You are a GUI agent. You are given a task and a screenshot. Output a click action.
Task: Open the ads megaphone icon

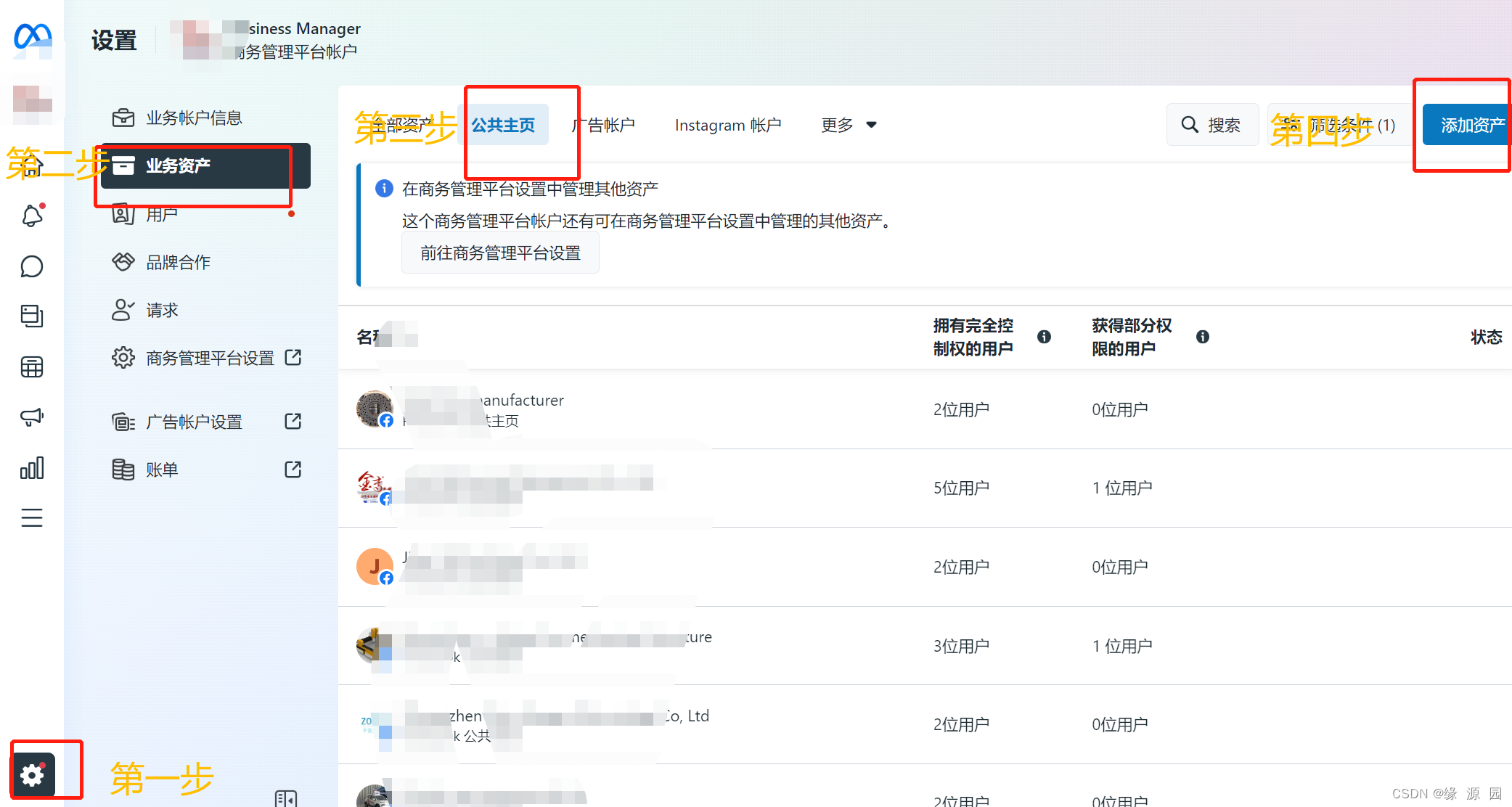click(32, 417)
